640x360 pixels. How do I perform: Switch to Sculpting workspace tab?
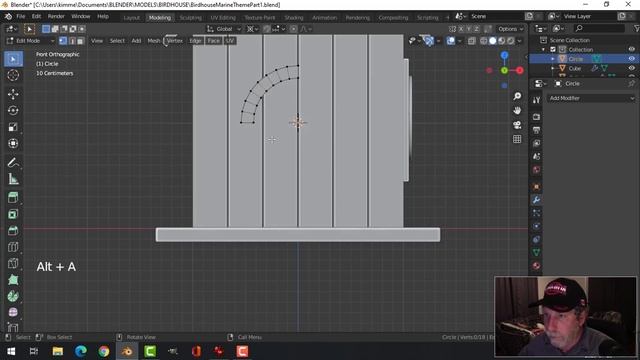[191, 18]
